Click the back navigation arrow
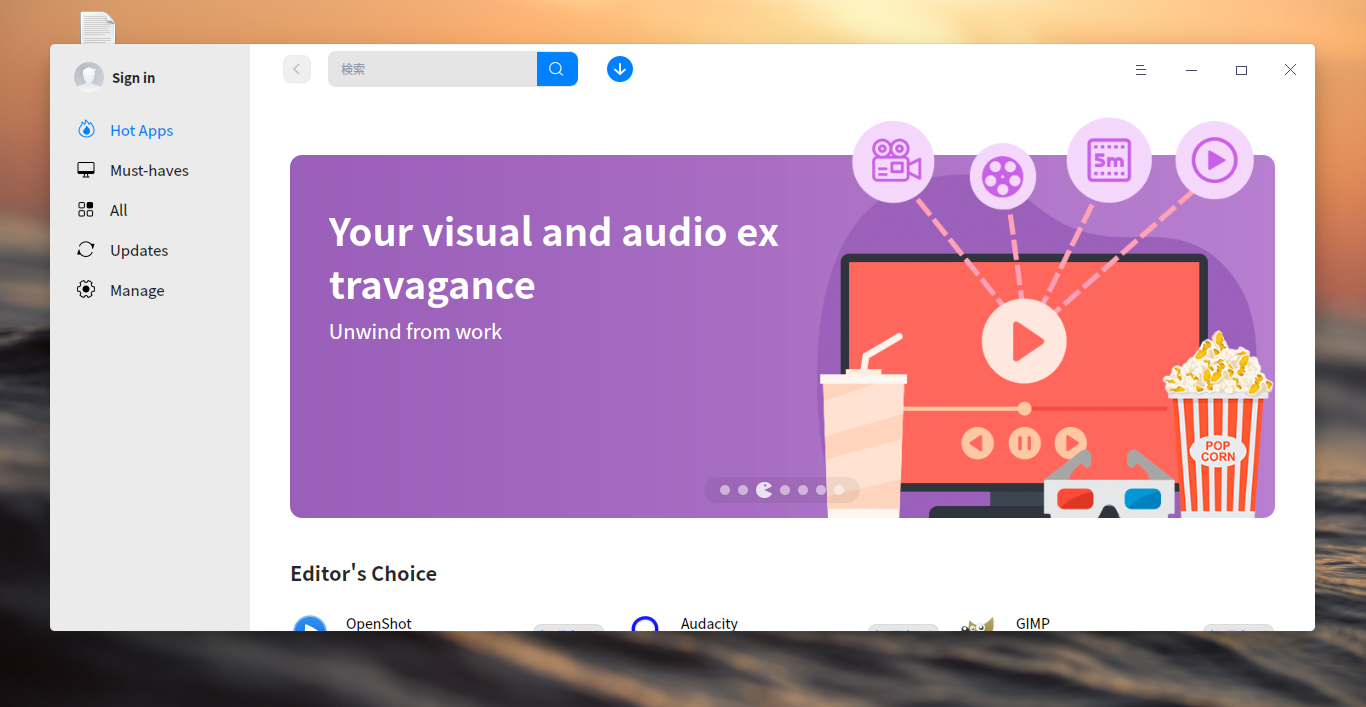 click(297, 69)
